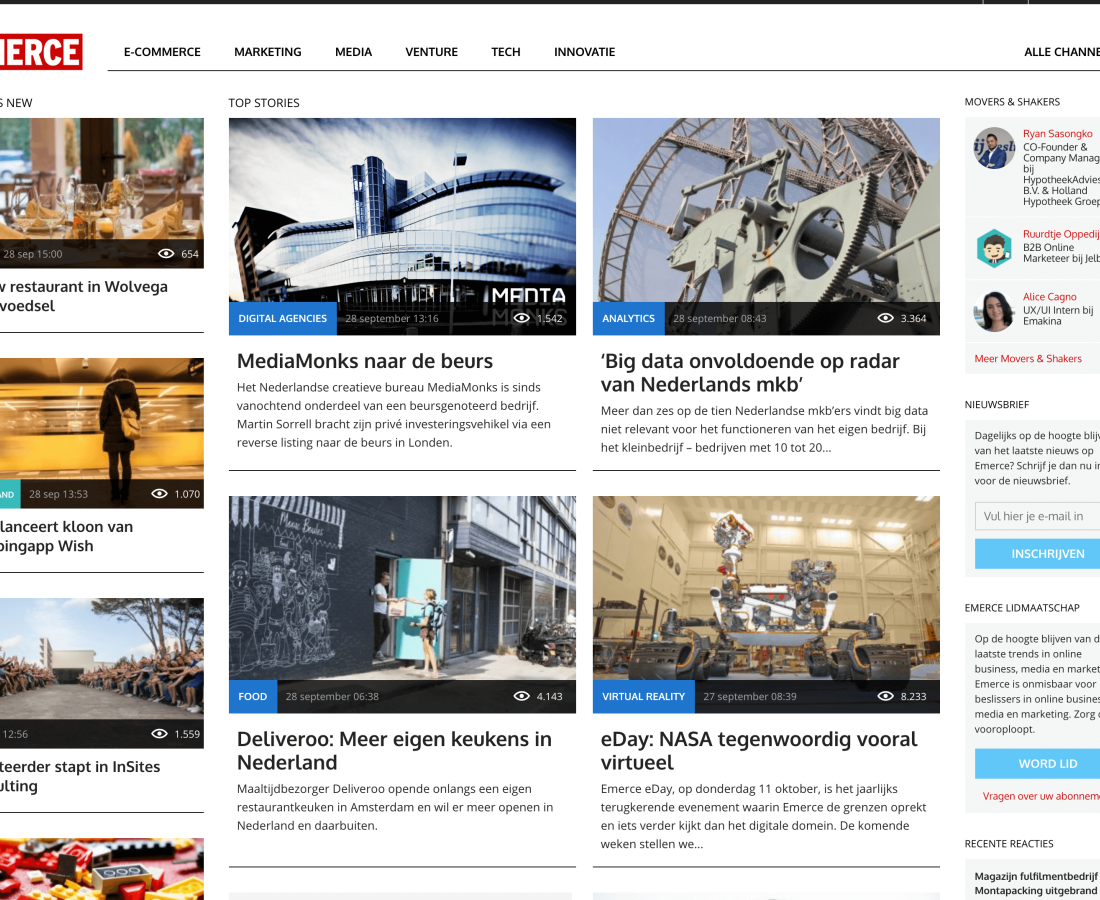Click the NIEUWSBRIEF heading
Image resolution: width=1100 pixels, height=900 pixels.
997,405
